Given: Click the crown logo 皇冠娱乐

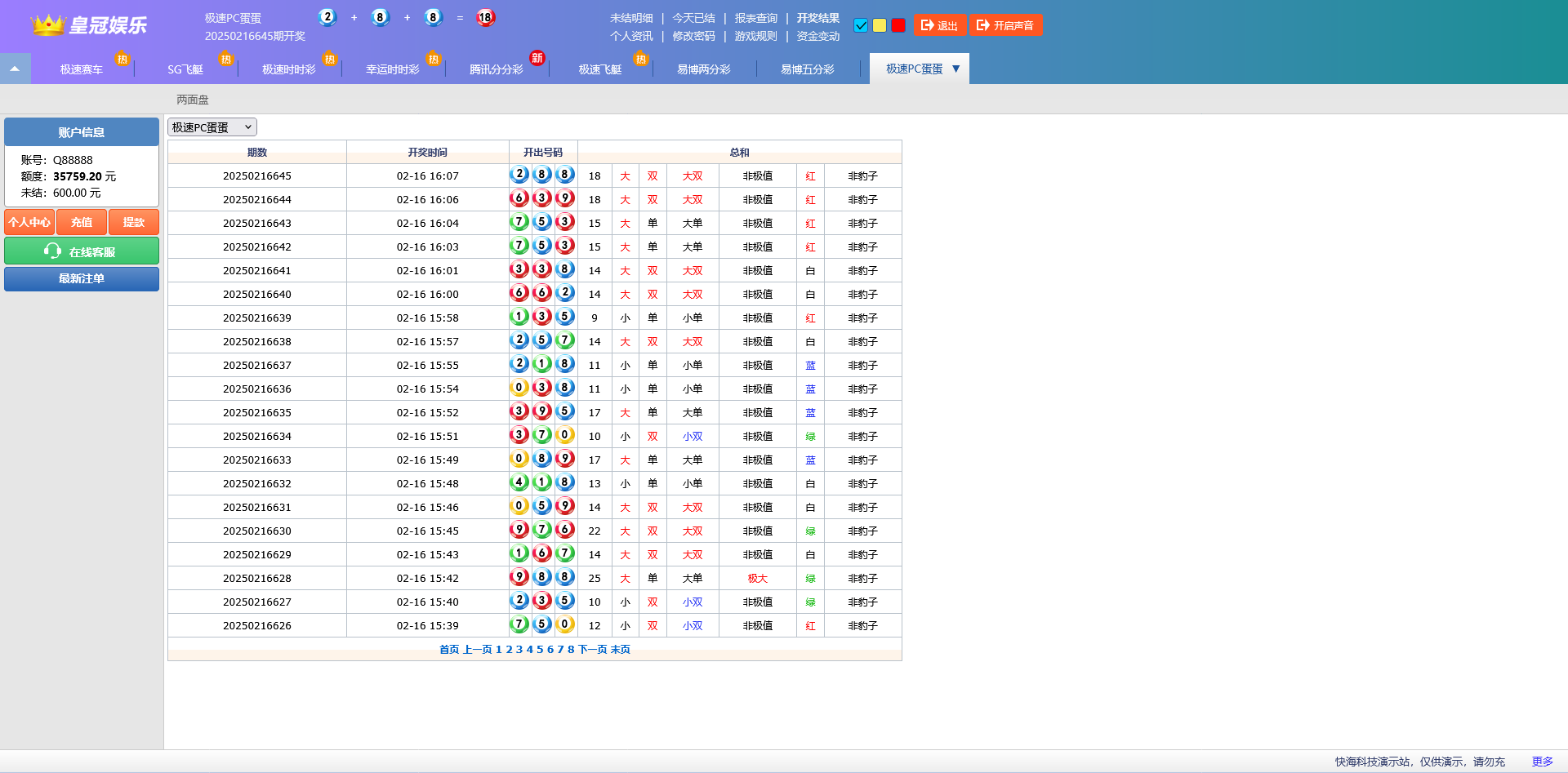Looking at the screenshot, I should pos(88,24).
